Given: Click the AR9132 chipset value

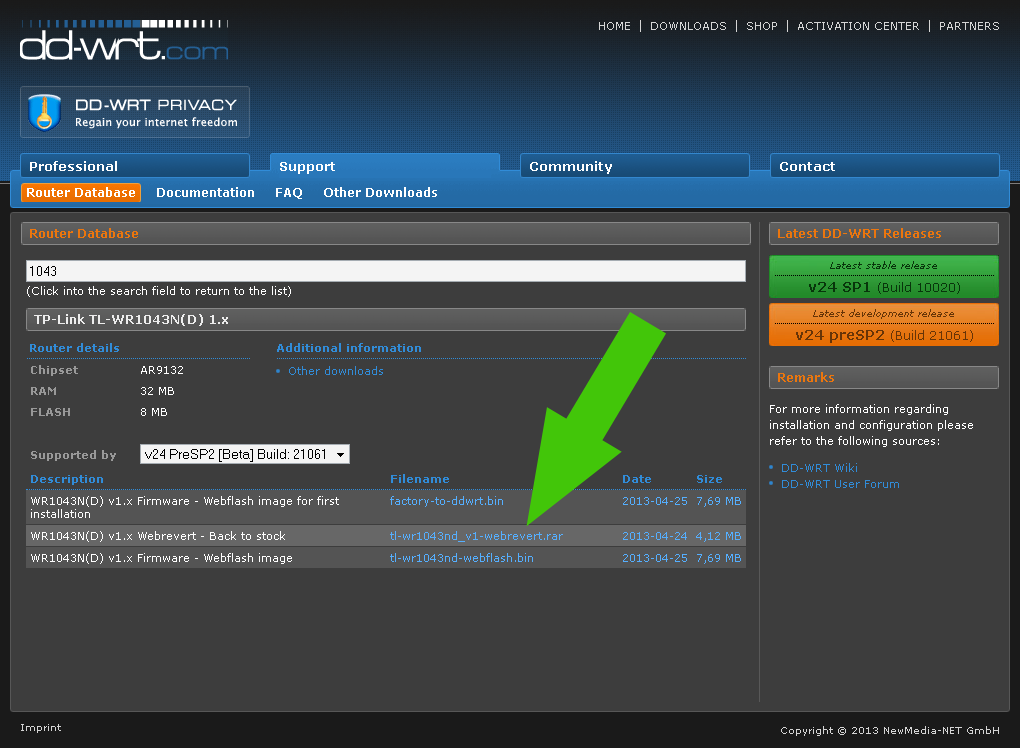Looking at the screenshot, I should click(x=162, y=370).
